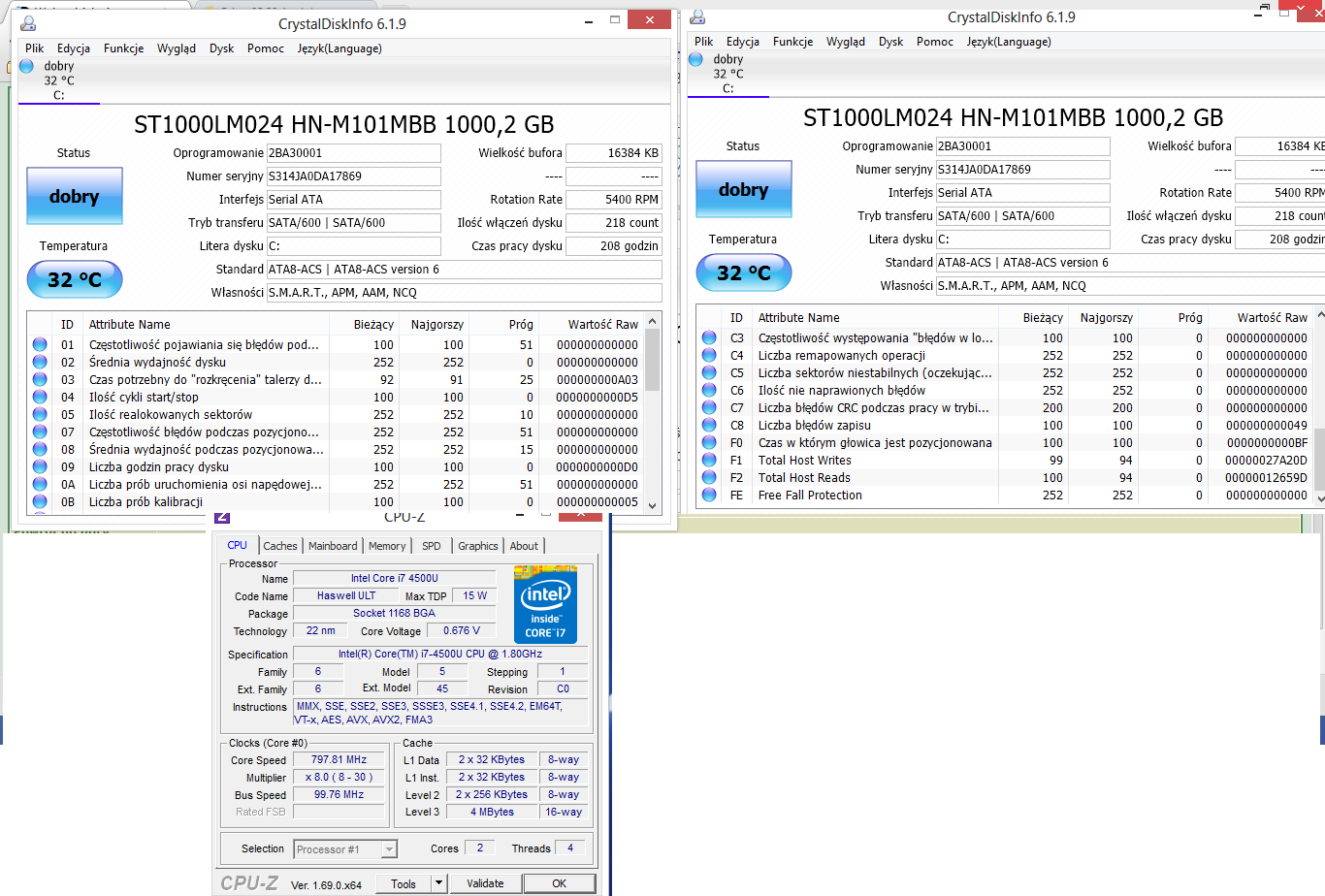
Task: Click the status orb for attribute 0B in left window
Action: pos(40,501)
